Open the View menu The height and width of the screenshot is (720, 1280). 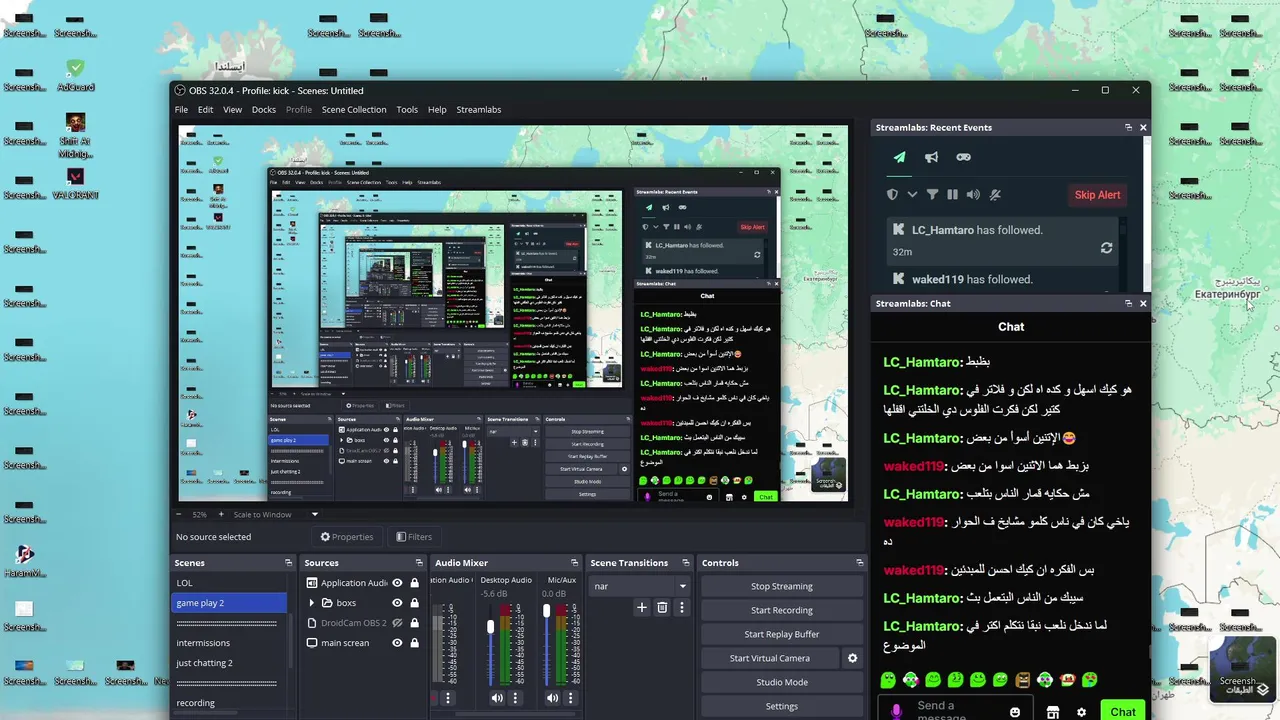(232, 110)
